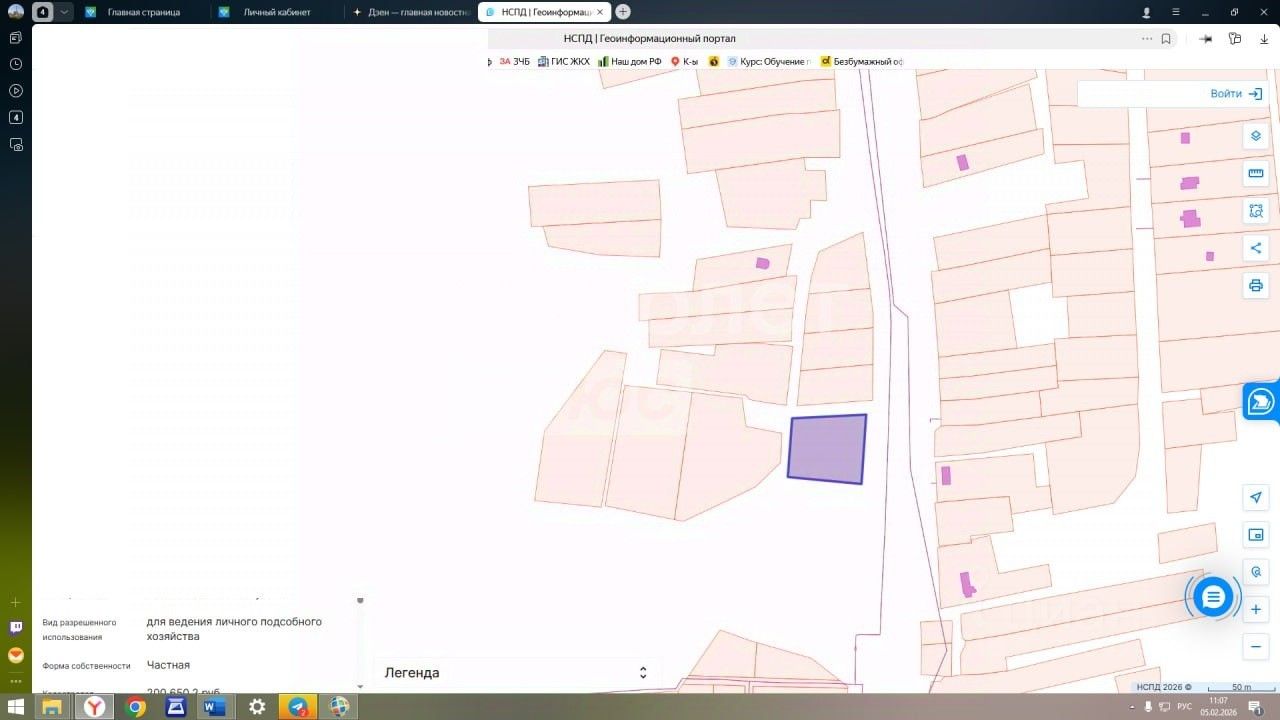Select the highlighted purple land parcel
Viewport: 1280px width, 720px height.
pos(827,450)
